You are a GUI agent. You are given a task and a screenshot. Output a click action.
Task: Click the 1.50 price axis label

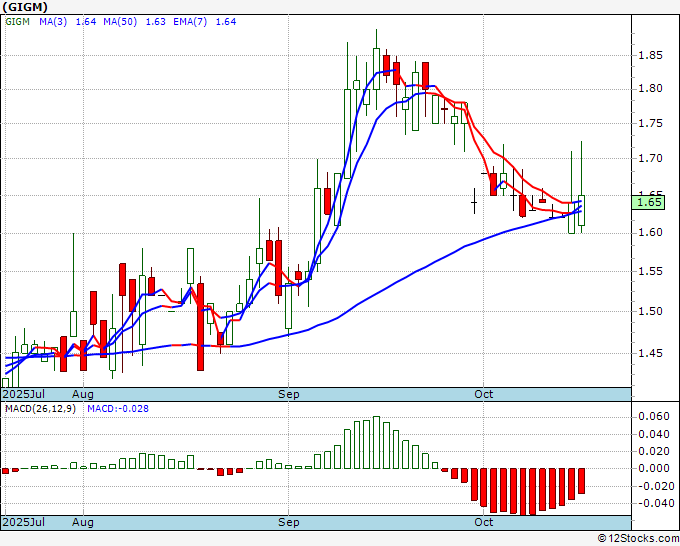(x=650, y=311)
